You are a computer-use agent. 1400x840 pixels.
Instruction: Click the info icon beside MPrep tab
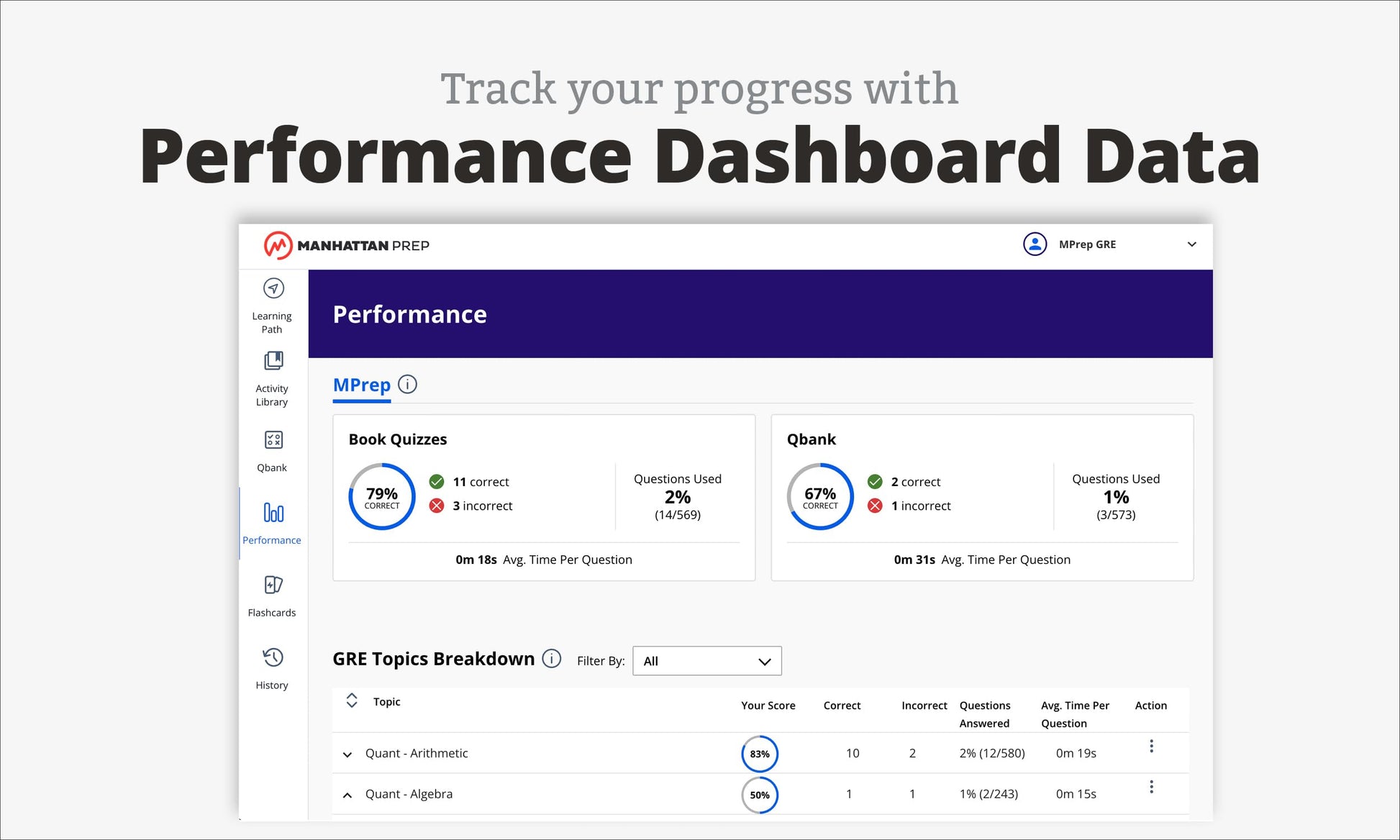pos(407,384)
